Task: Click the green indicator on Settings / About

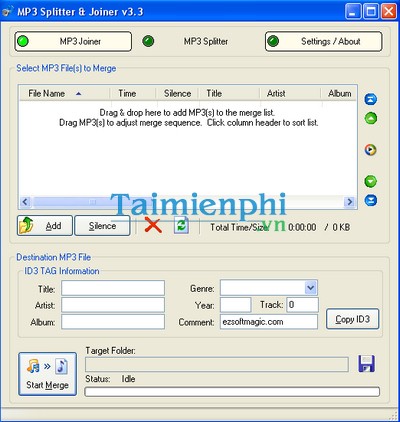Action: coord(273,41)
